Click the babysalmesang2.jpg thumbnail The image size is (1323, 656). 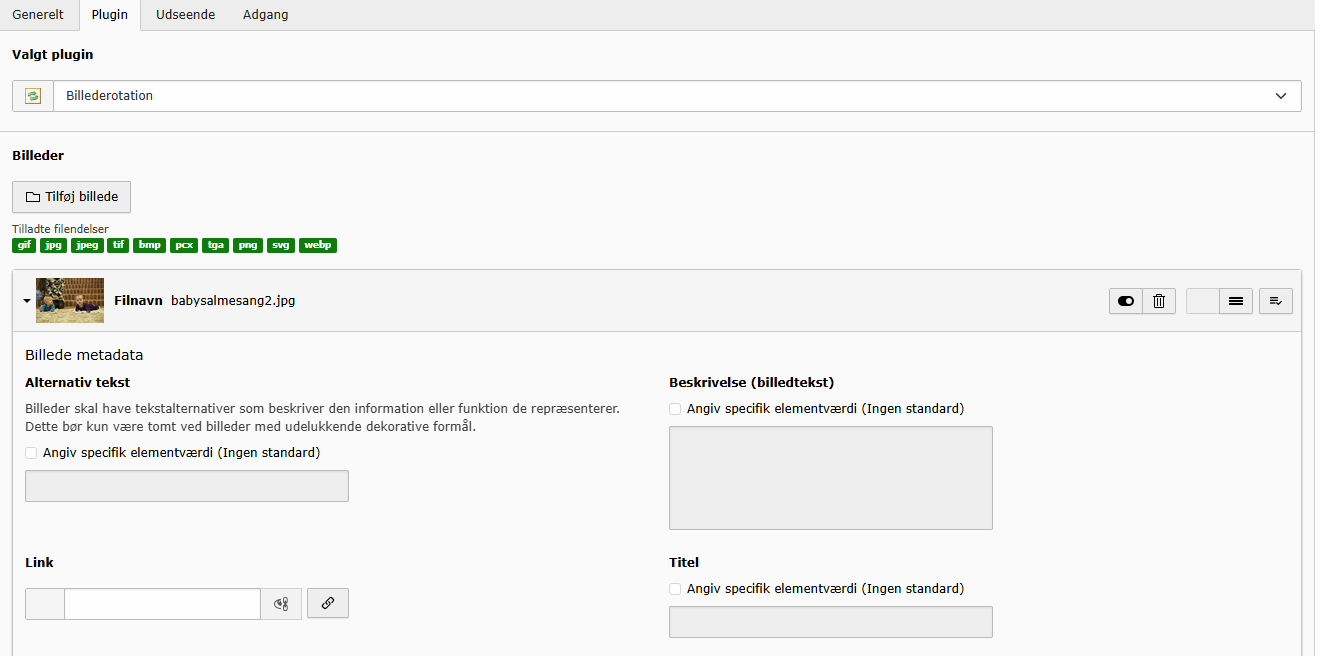tap(70, 300)
